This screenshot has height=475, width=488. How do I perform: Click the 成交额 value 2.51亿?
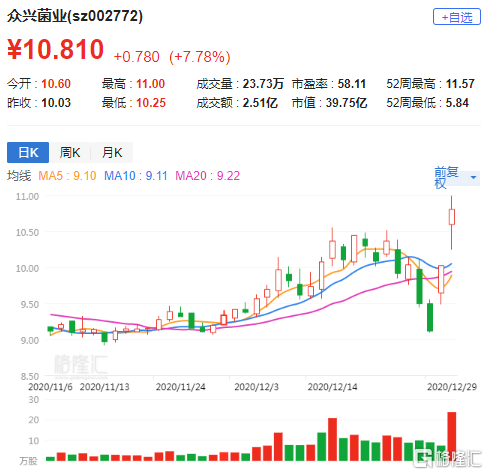coord(260,103)
